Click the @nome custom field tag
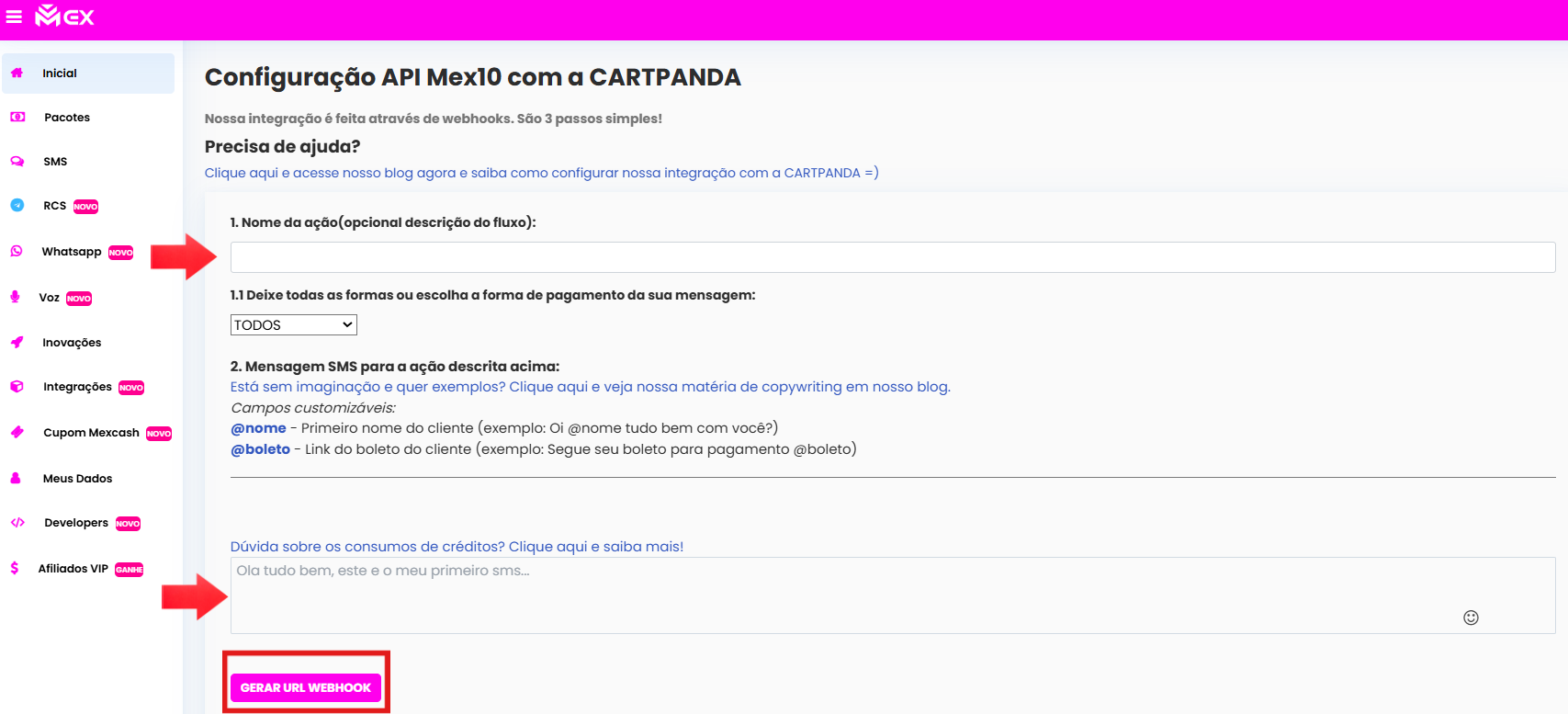This screenshot has height=714, width=1568. pyautogui.click(x=258, y=428)
